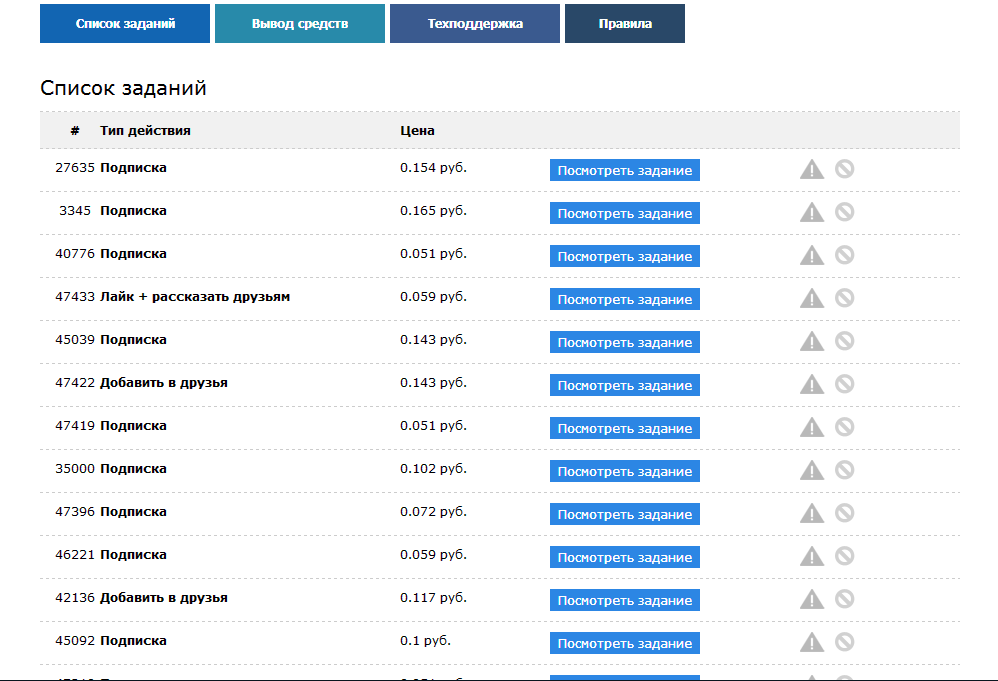Open the Список заданий tab
998x681 pixels.
coord(125,24)
